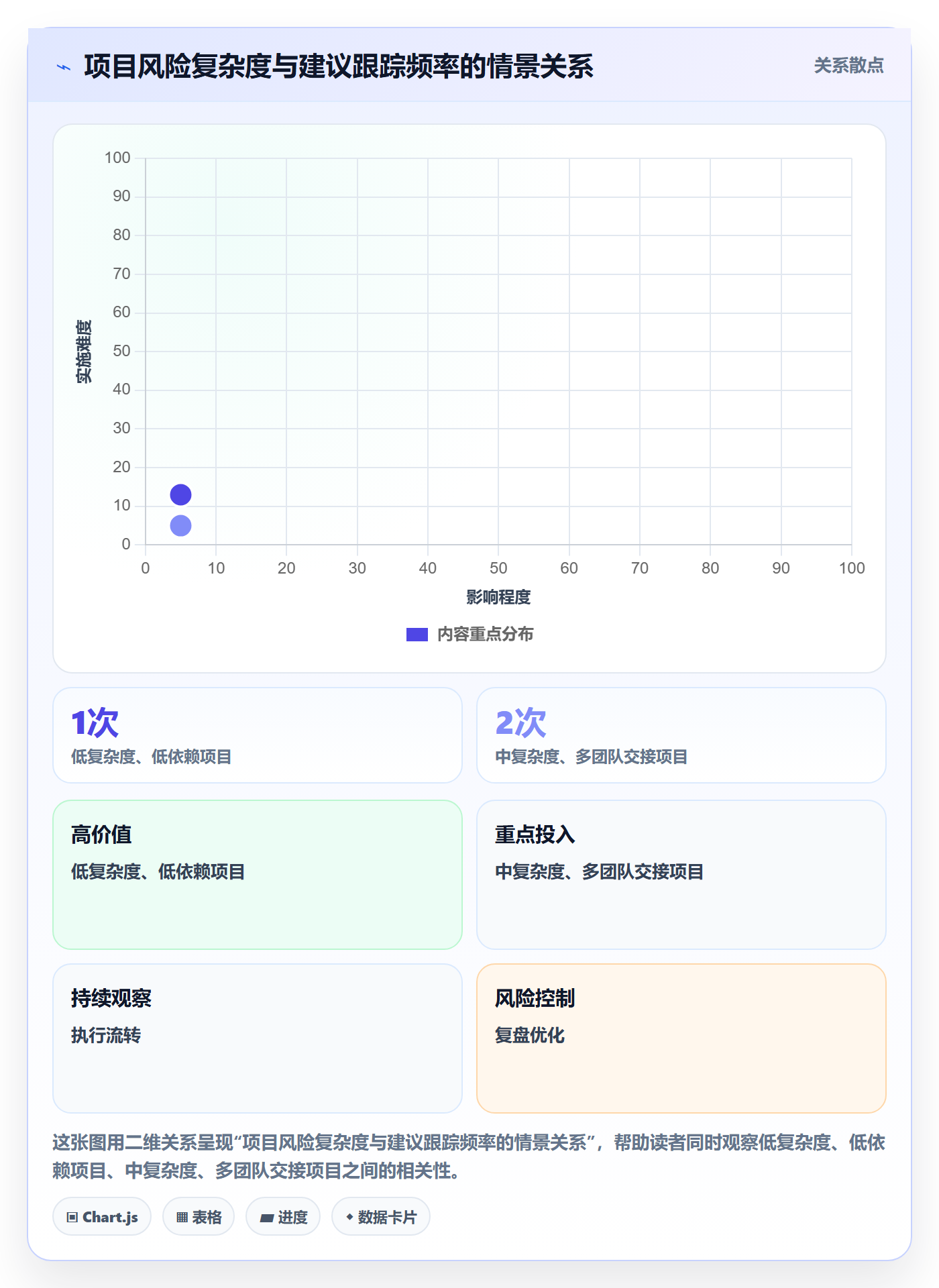Click the 表格 tag chip
Viewport: 939px width, 1288px height.
click(199, 1217)
